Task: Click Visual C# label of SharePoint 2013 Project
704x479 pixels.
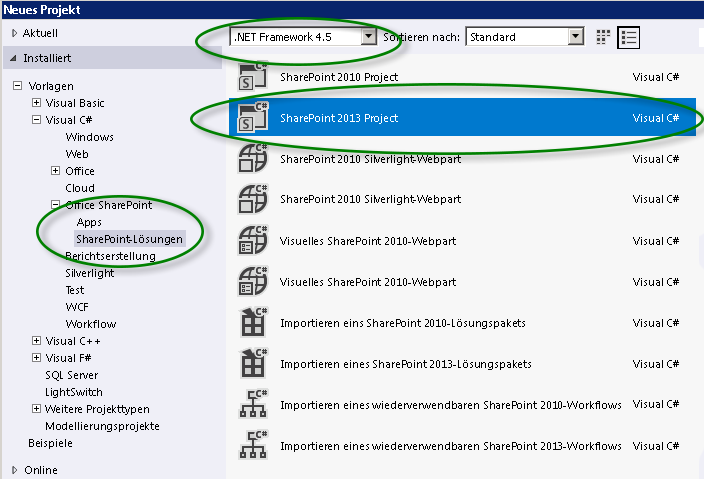Action: pyautogui.click(x=656, y=118)
